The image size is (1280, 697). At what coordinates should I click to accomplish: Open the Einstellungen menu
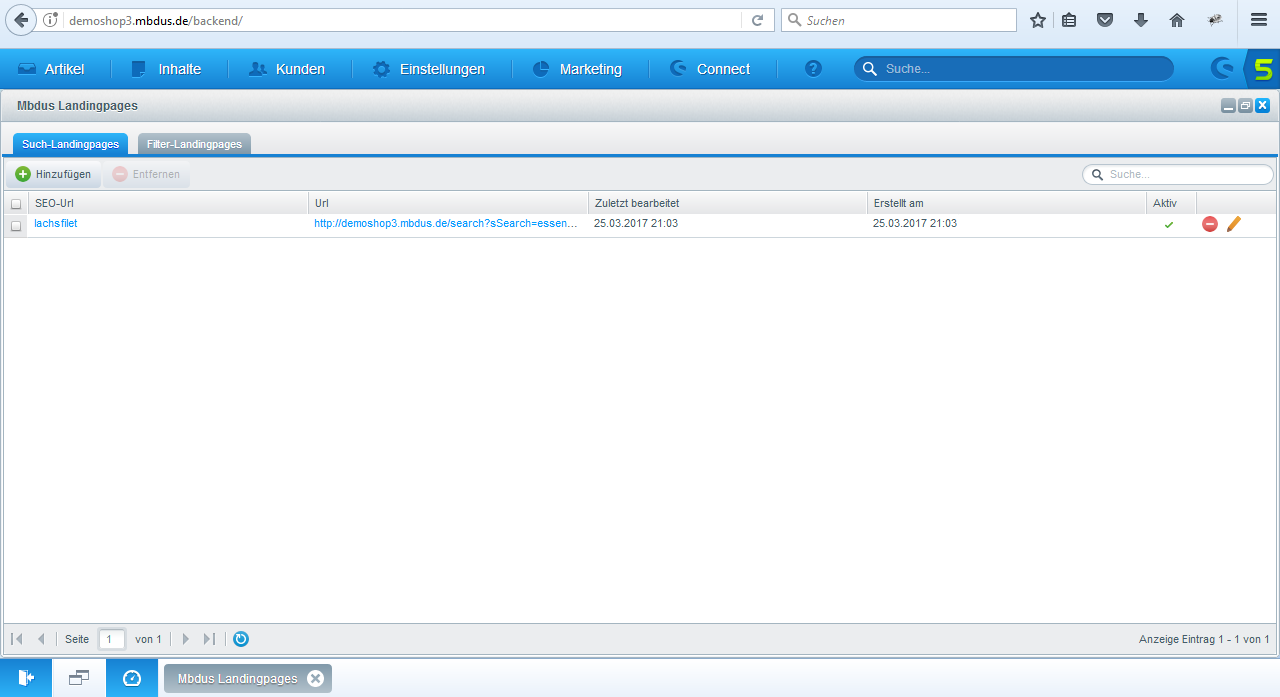click(429, 69)
